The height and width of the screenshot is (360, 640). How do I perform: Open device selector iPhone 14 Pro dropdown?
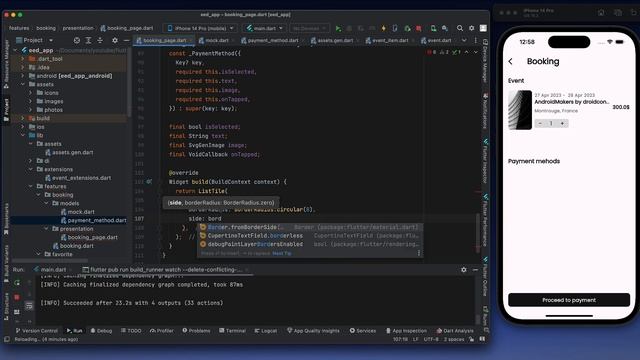click(x=200, y=28)
